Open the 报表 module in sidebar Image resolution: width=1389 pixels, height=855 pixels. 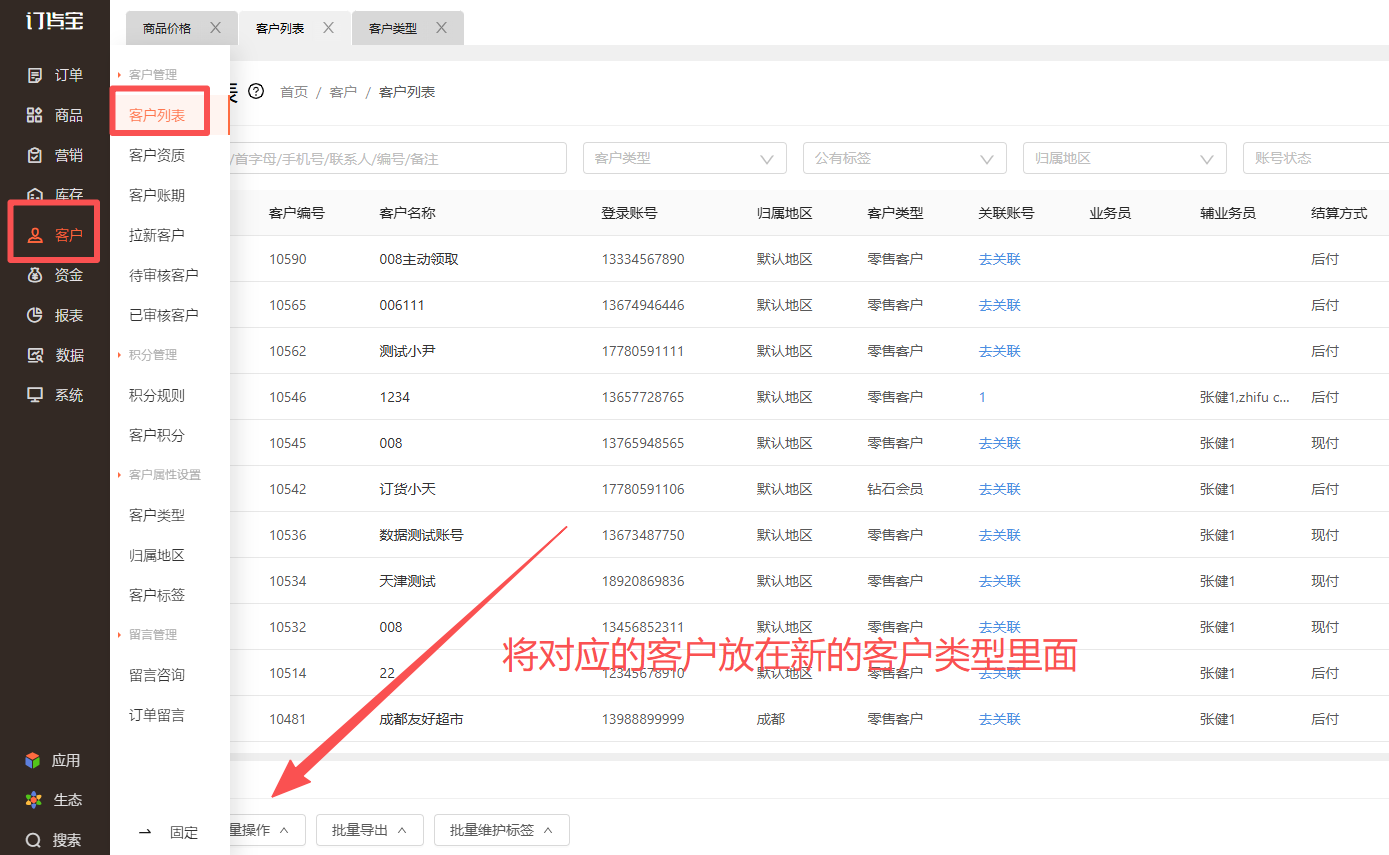pos(55,315)
